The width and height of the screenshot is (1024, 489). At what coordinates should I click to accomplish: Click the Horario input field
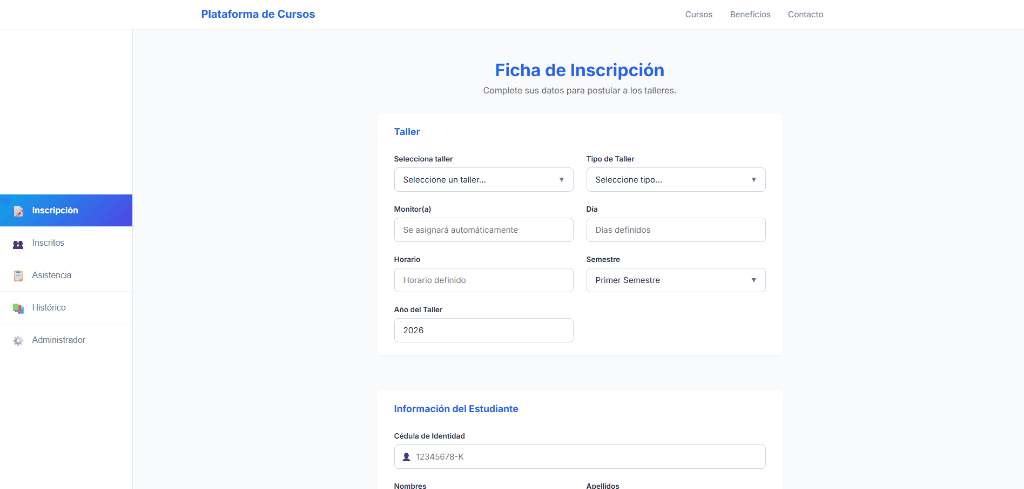click(484, 280)
